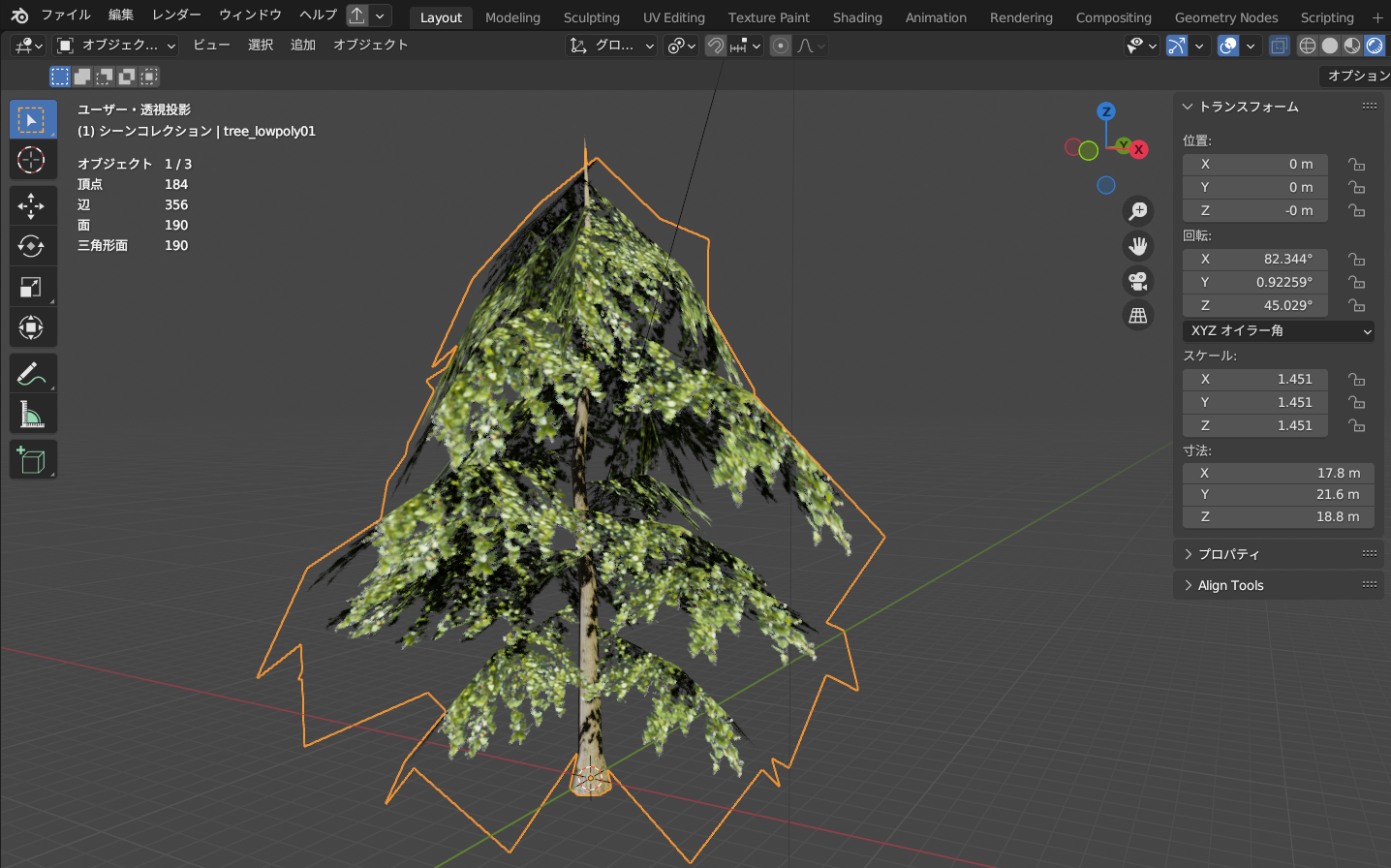Enable rendered viewport shading
Viewport: 1391px width, 868px height.
pos(1375,45)
